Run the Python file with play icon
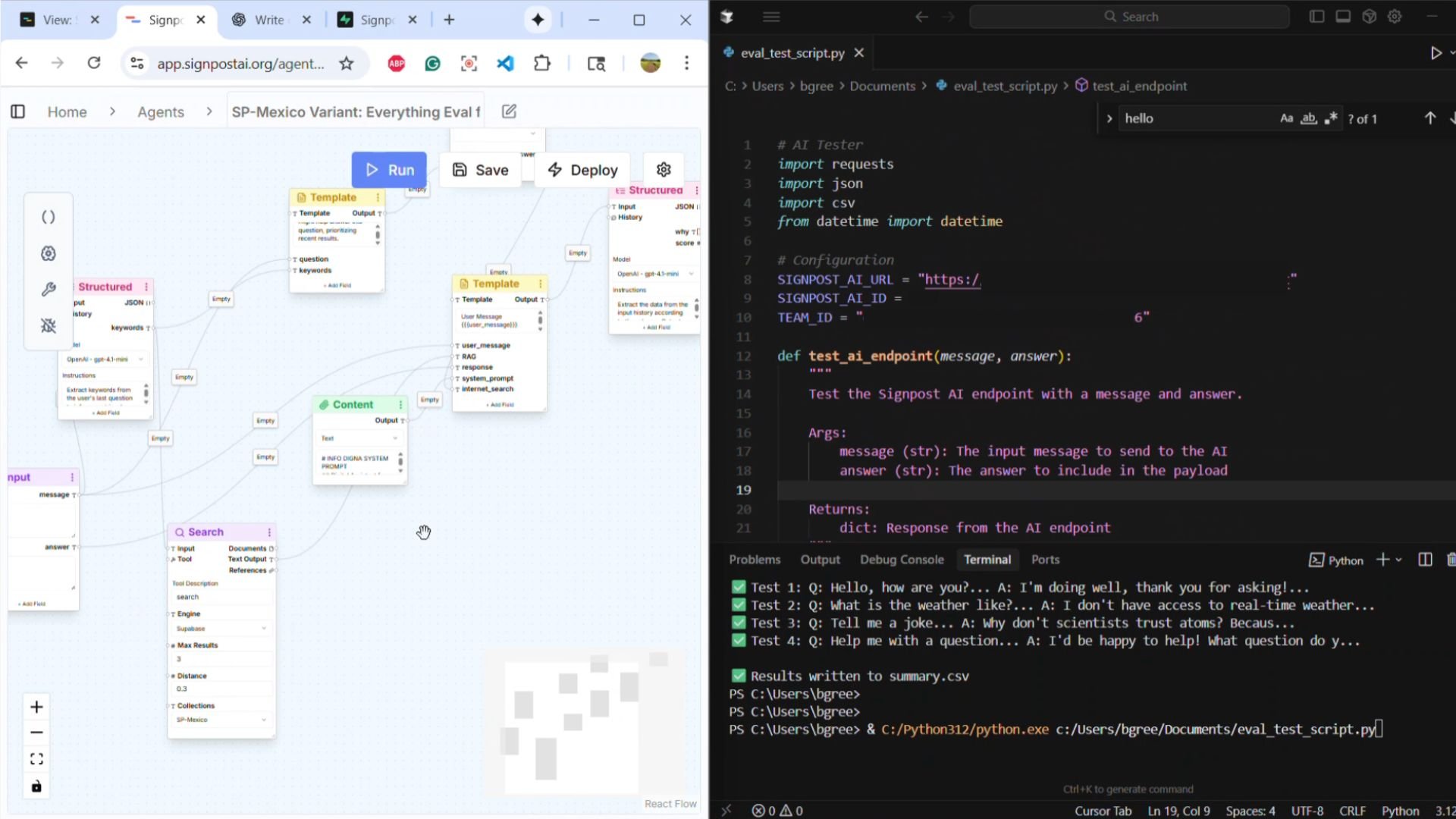This screenshot has height=819, width=1456. click(x=1436, y=53)
